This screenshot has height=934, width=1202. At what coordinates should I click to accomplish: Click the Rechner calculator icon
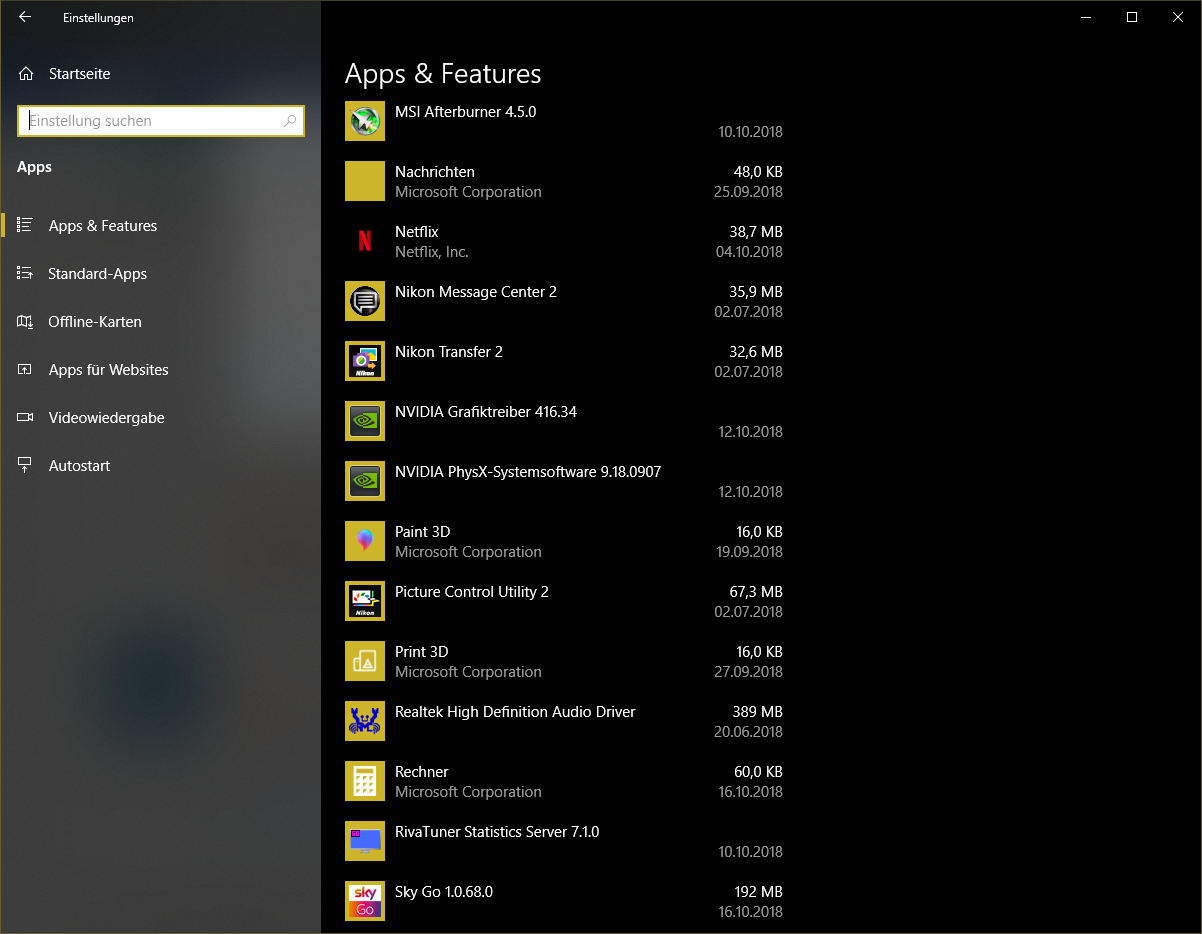(365, 781)
